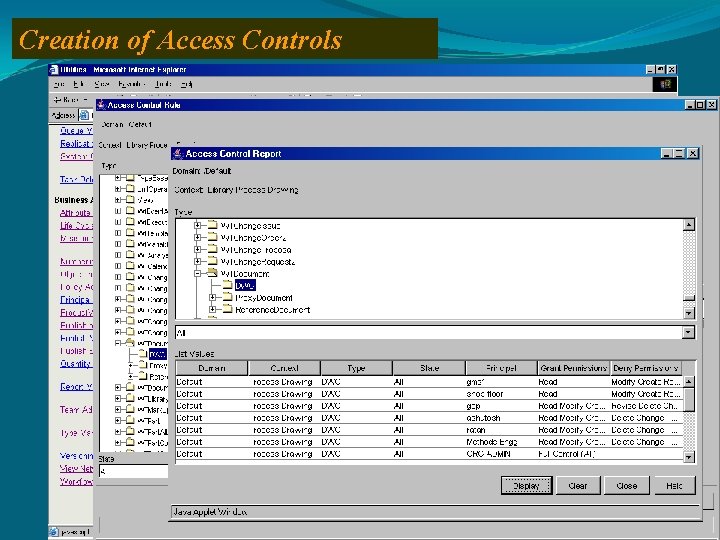Click the Context column header in the List Values table
This screenshot has height=540, width=720.
coord(284,368)
